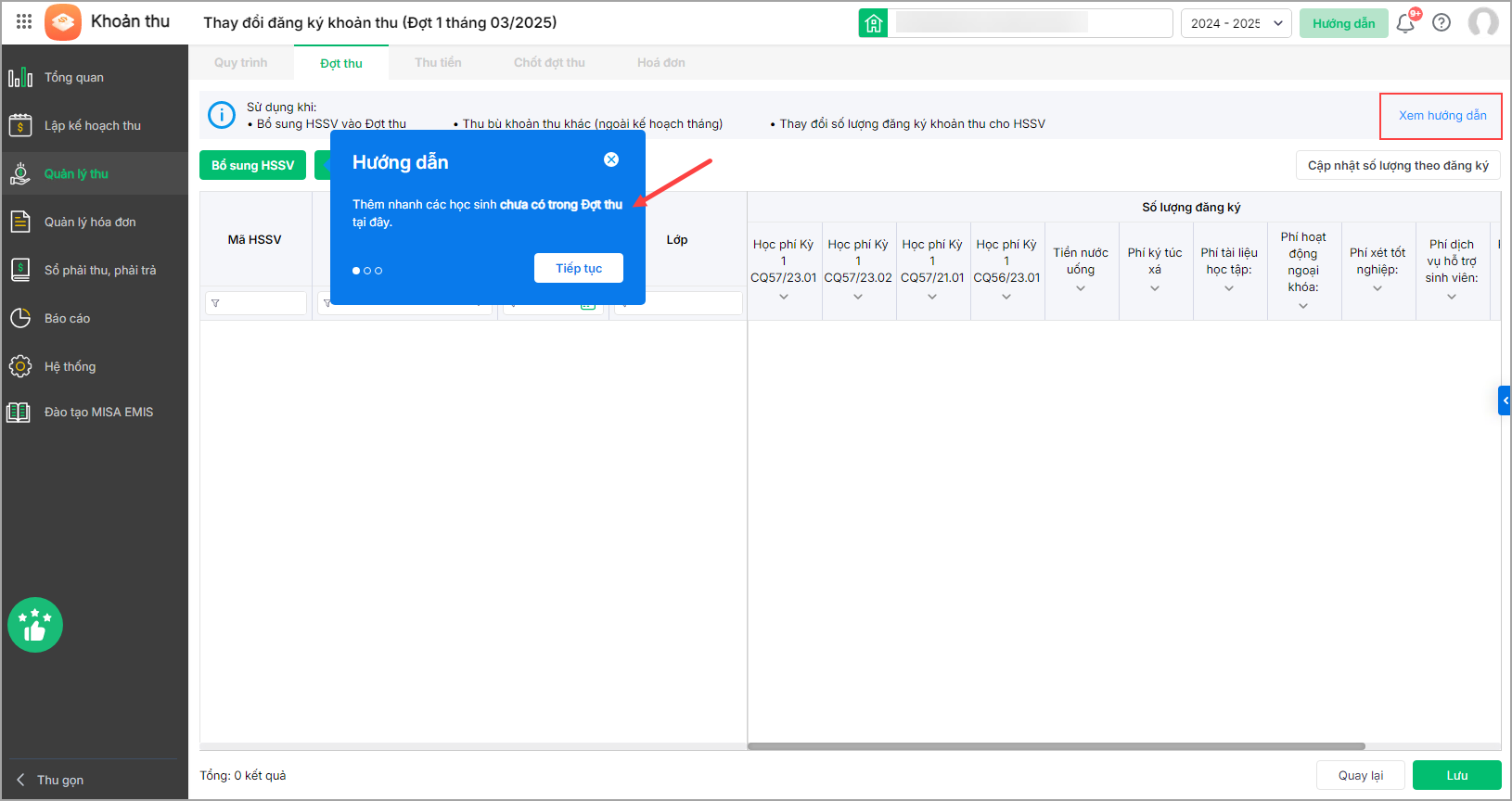Expand Phí hoạt động ngoại khóa chevron
The width and height of the screenshot is (1512, 801).
1303,306
